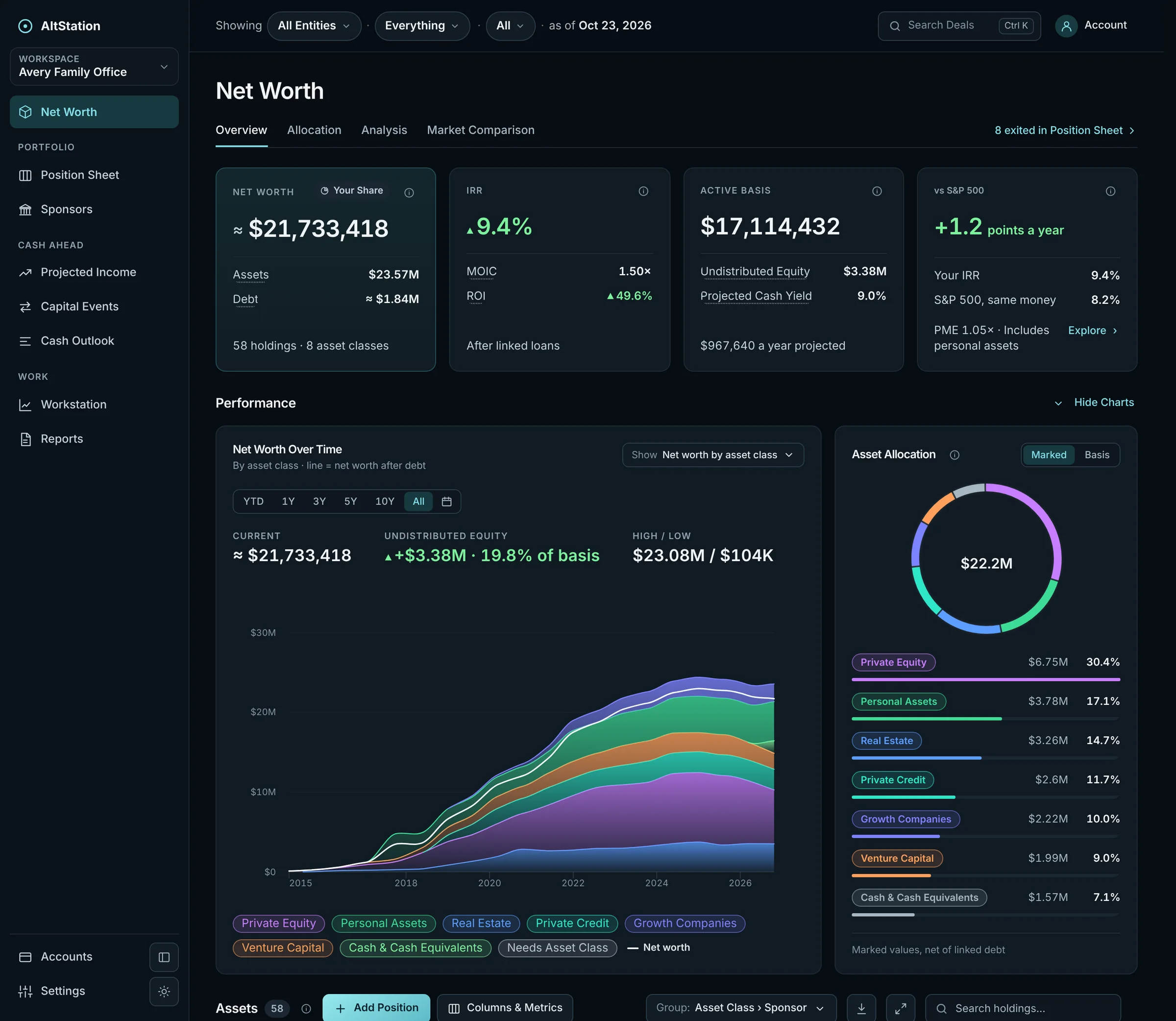Screen dimensions: 1176x1021
Task: Open Cash Outlook
Action: point(94,341)
